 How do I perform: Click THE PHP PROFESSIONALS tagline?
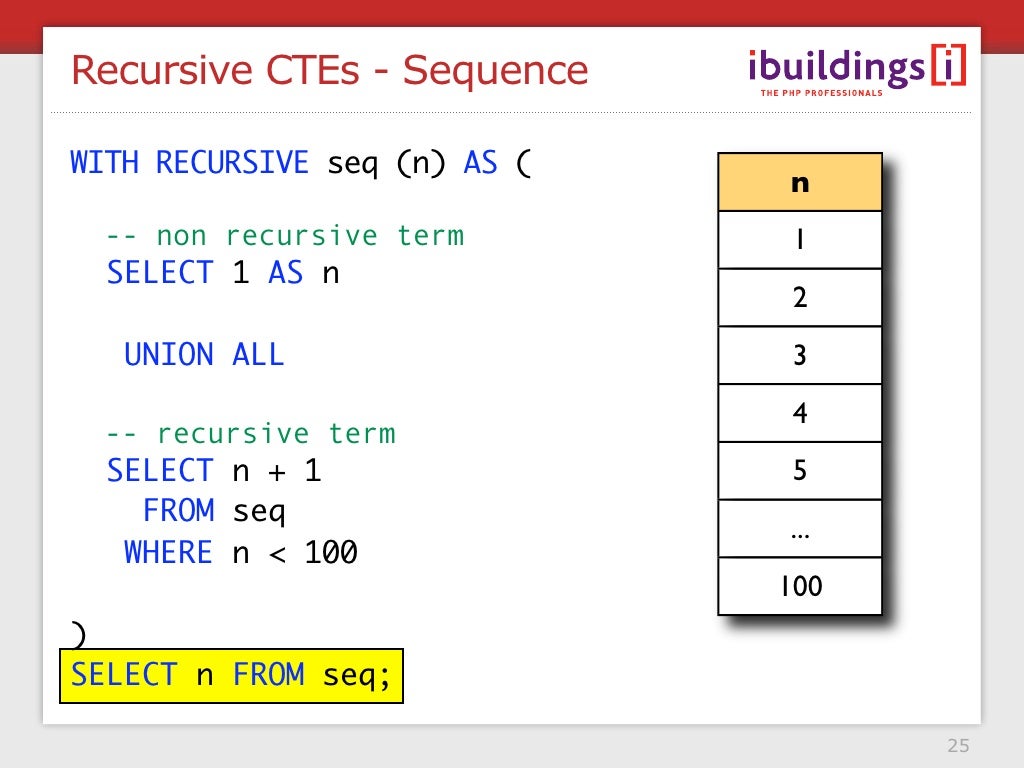click(822, 93)
